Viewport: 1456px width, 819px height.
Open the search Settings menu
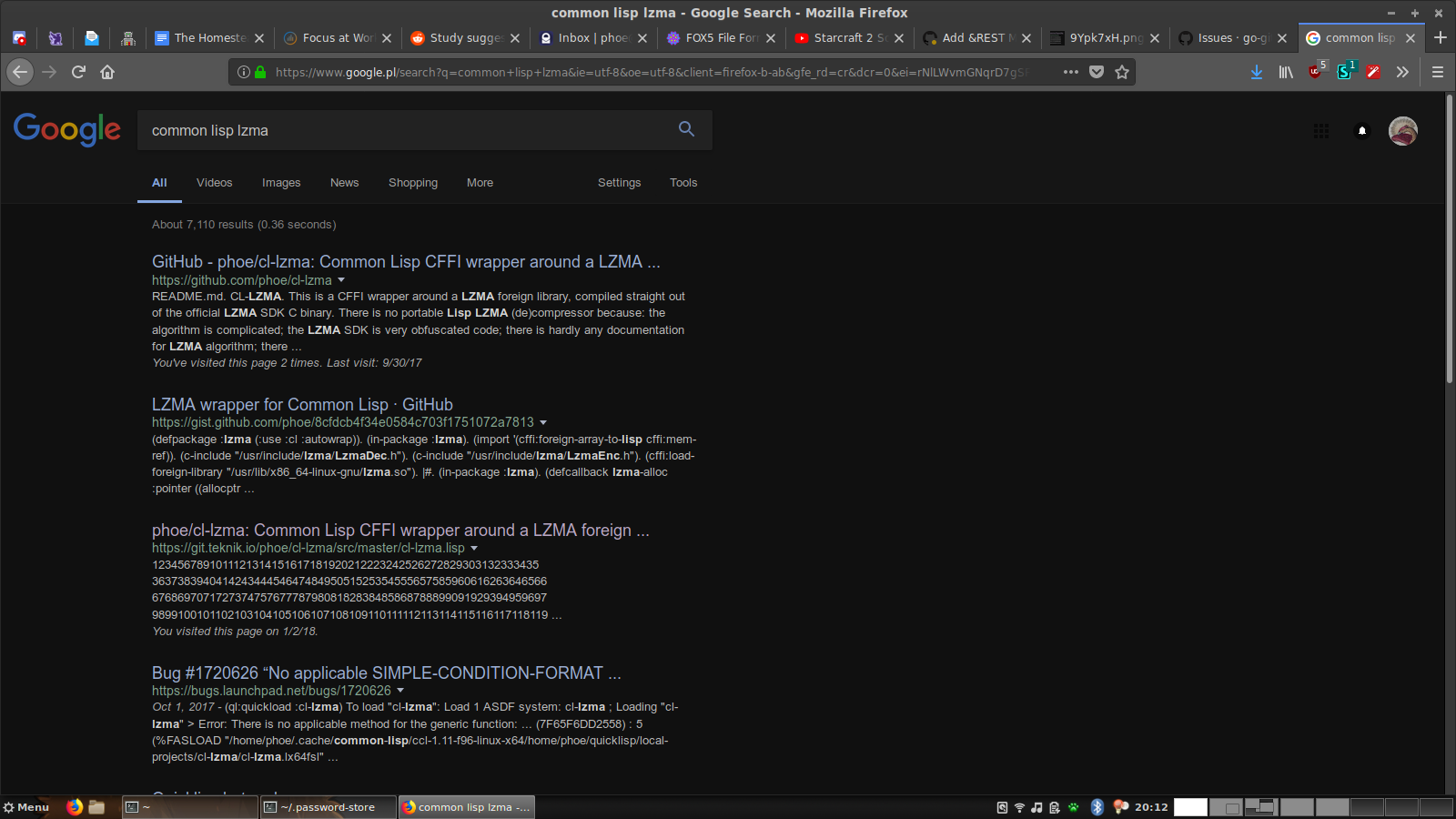(619, 183)
